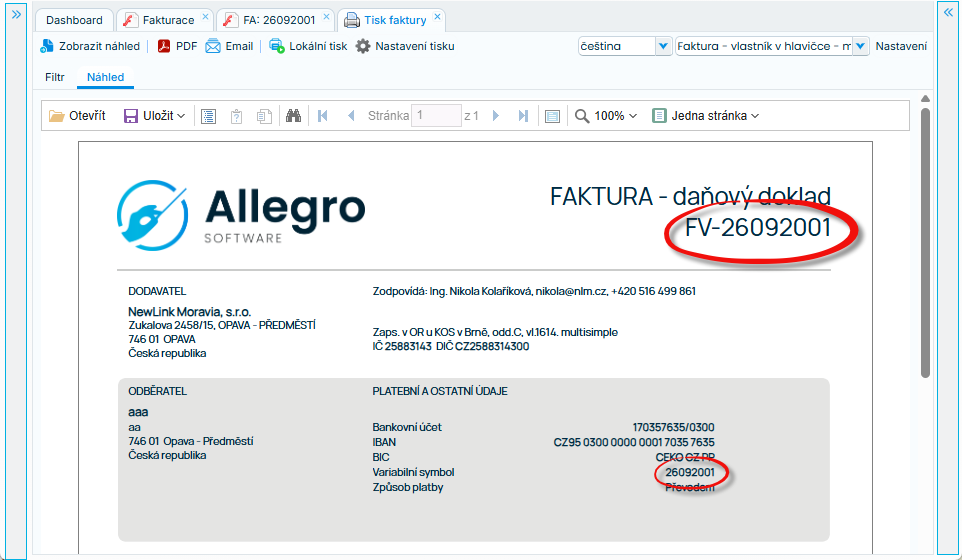
Task: Click Zobrazit náhled button
Action: coord(90,46)
